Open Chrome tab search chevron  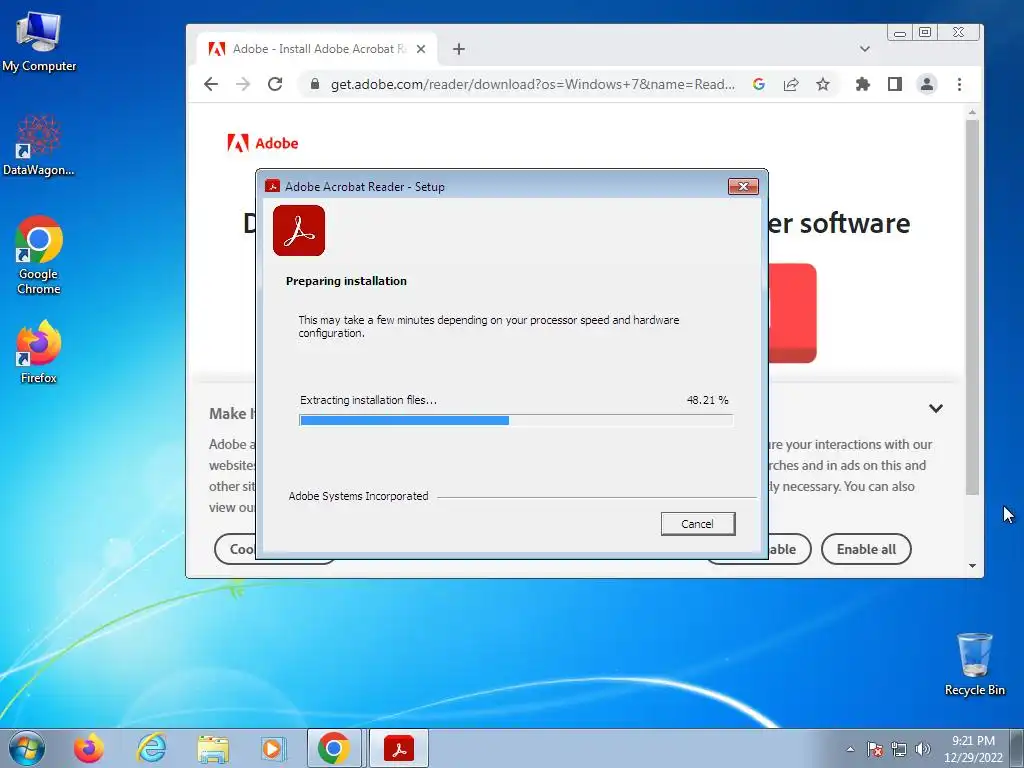pyautogui.click(x=865, y=49)
